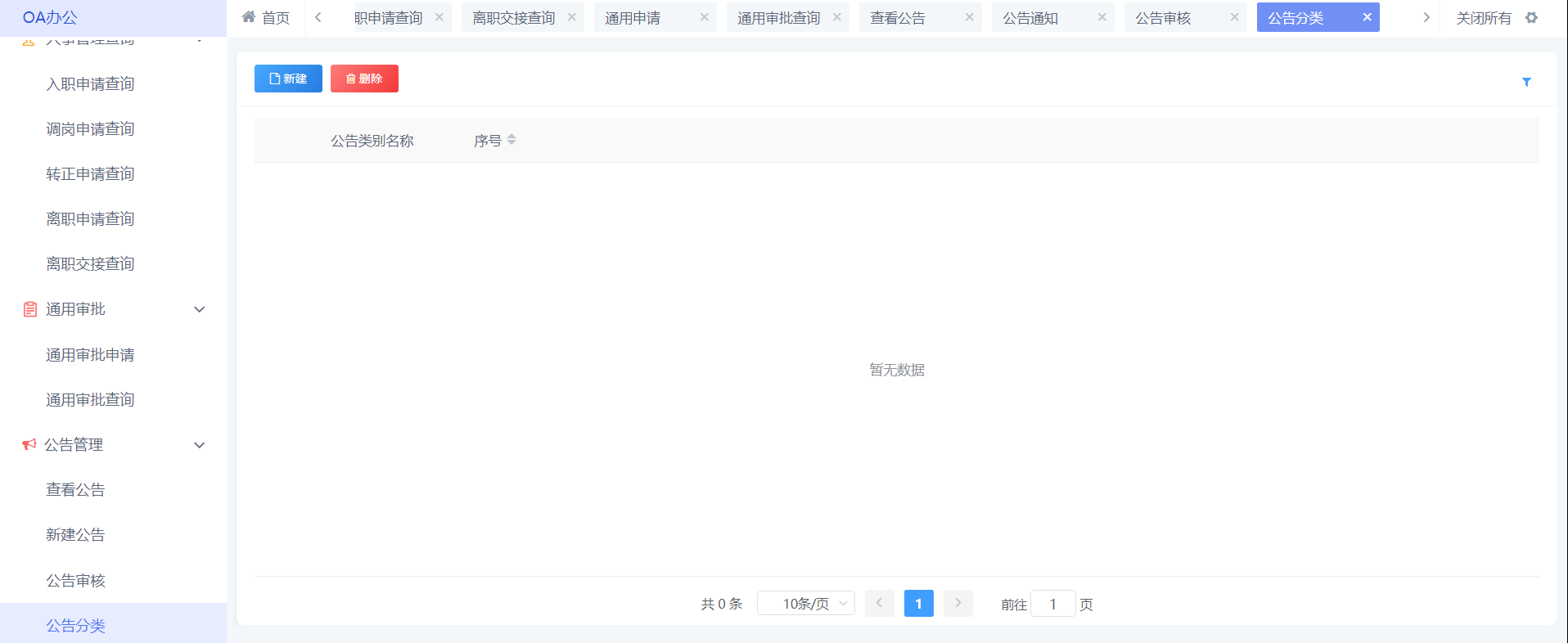
Task: Open the settings gear icon
Action: (x=1532, y=18)
